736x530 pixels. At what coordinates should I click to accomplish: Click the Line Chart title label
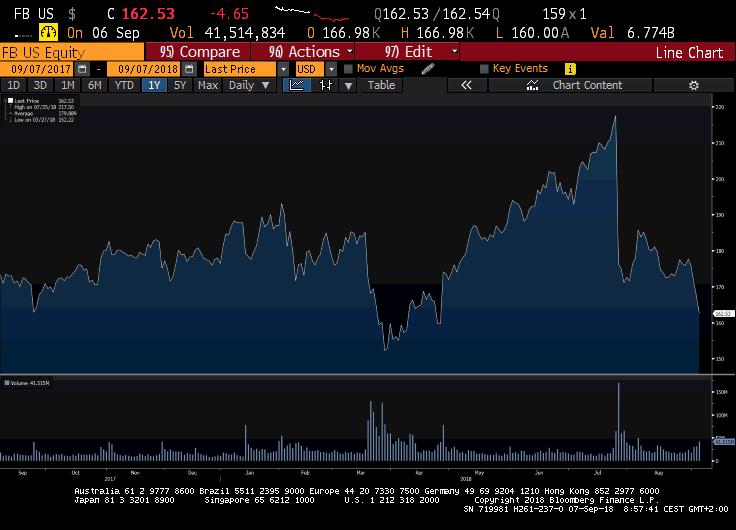tap(689, 53)
